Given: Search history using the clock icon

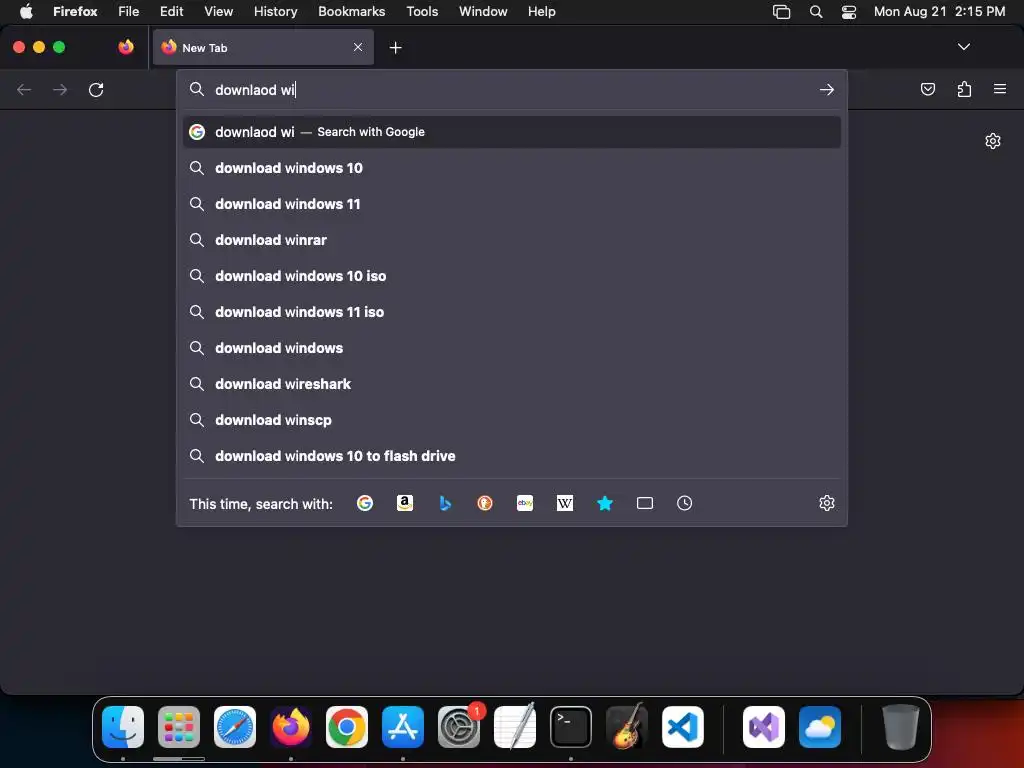Looking at the screenshot, I should [x=684, y=503].
